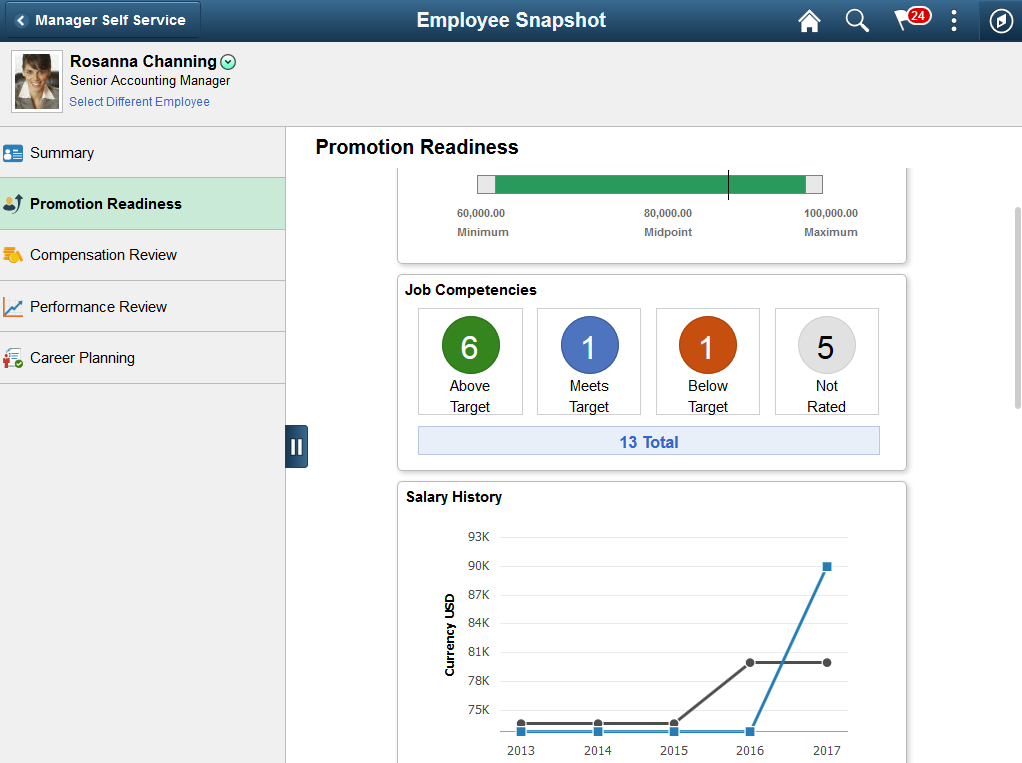Click the Job Competencies heading
This screenshot has height=763, width=1022.
[x=471, y=290]
